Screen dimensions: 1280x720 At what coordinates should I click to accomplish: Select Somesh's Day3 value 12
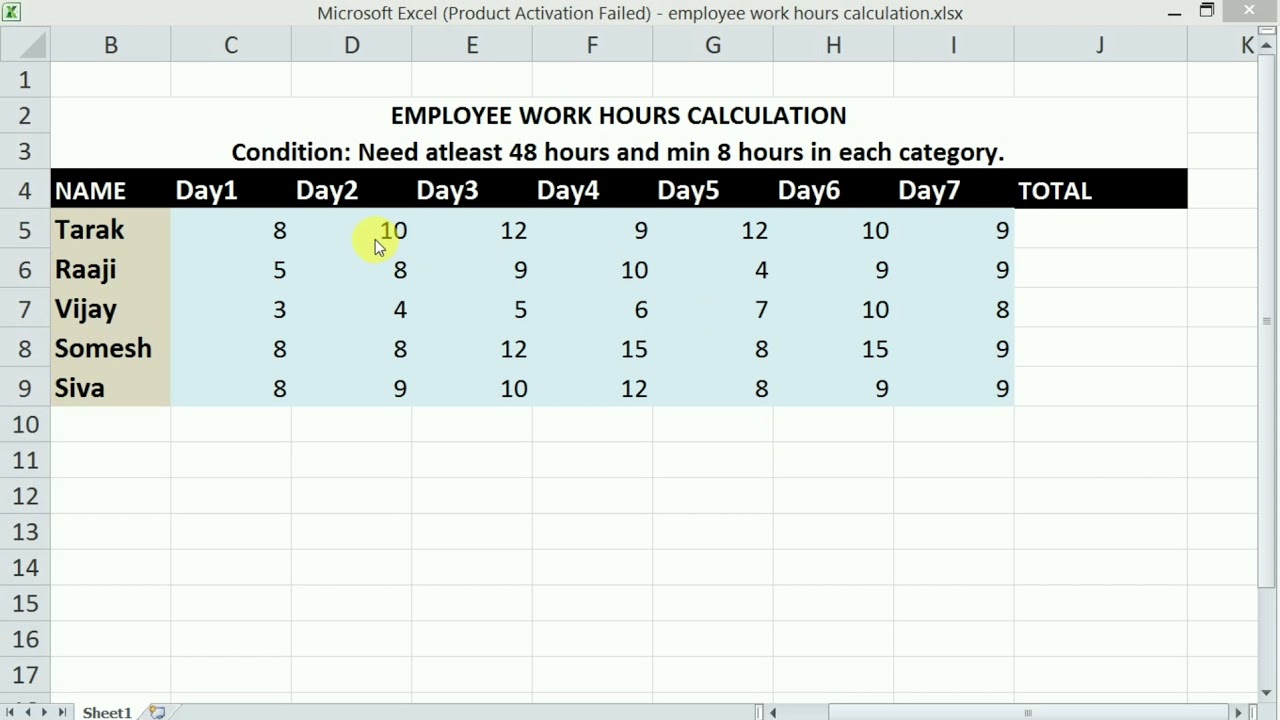(472, 348)
